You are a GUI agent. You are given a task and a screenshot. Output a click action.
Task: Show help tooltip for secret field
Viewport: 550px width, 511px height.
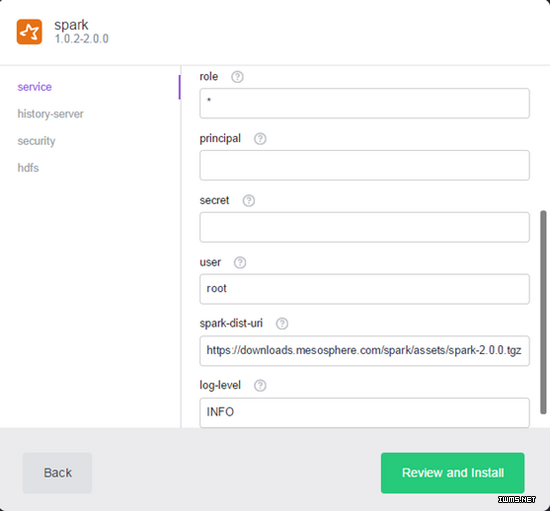coord(249,201)
